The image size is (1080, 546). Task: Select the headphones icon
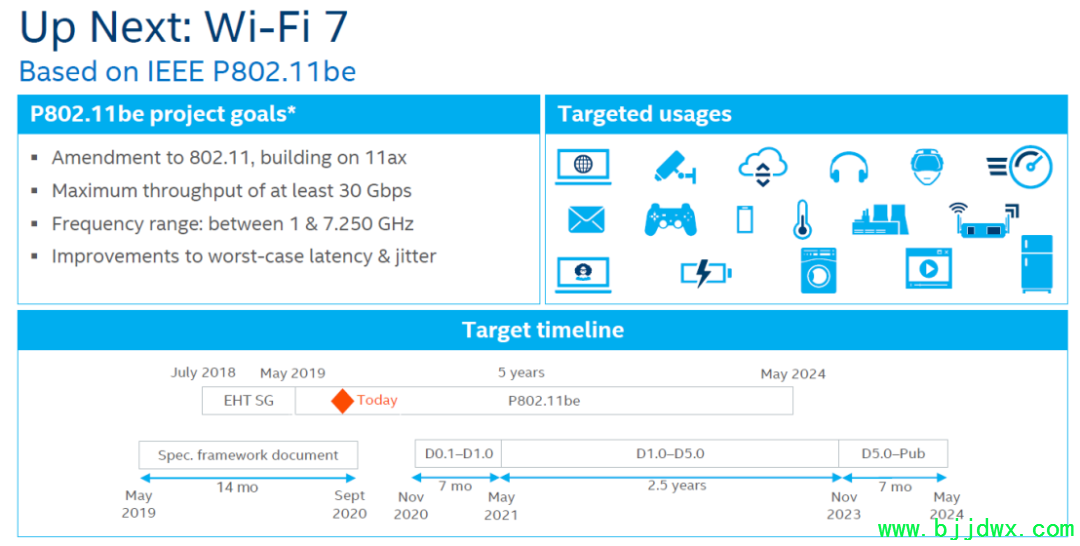[849, 167]
